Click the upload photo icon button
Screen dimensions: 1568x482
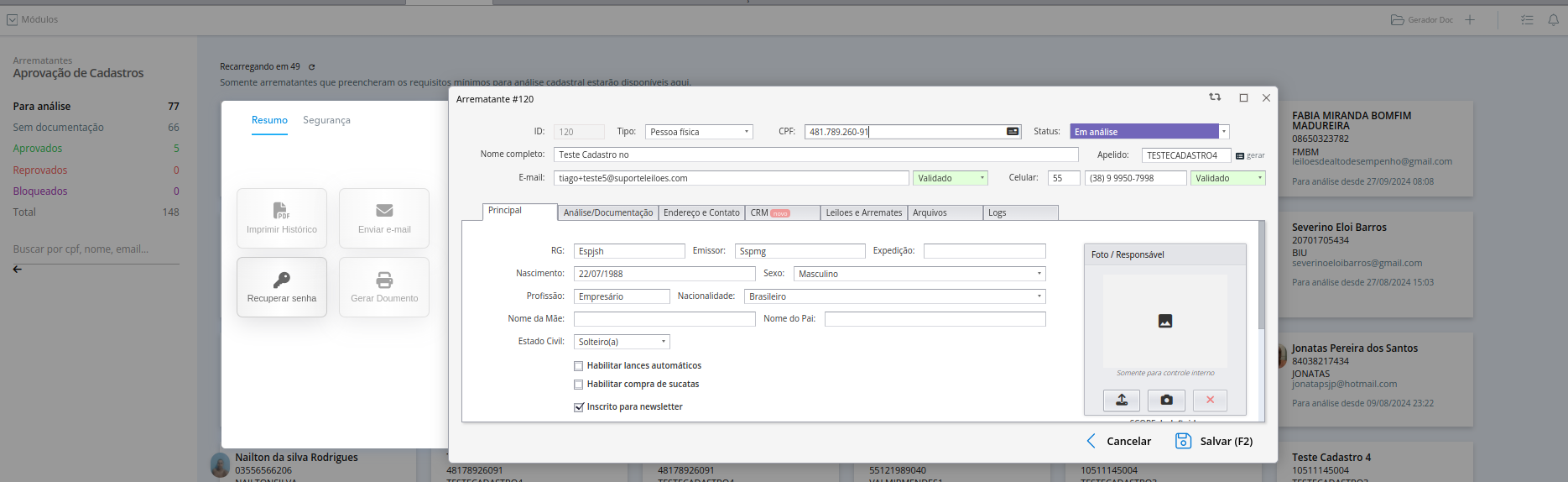(1121, 401)
